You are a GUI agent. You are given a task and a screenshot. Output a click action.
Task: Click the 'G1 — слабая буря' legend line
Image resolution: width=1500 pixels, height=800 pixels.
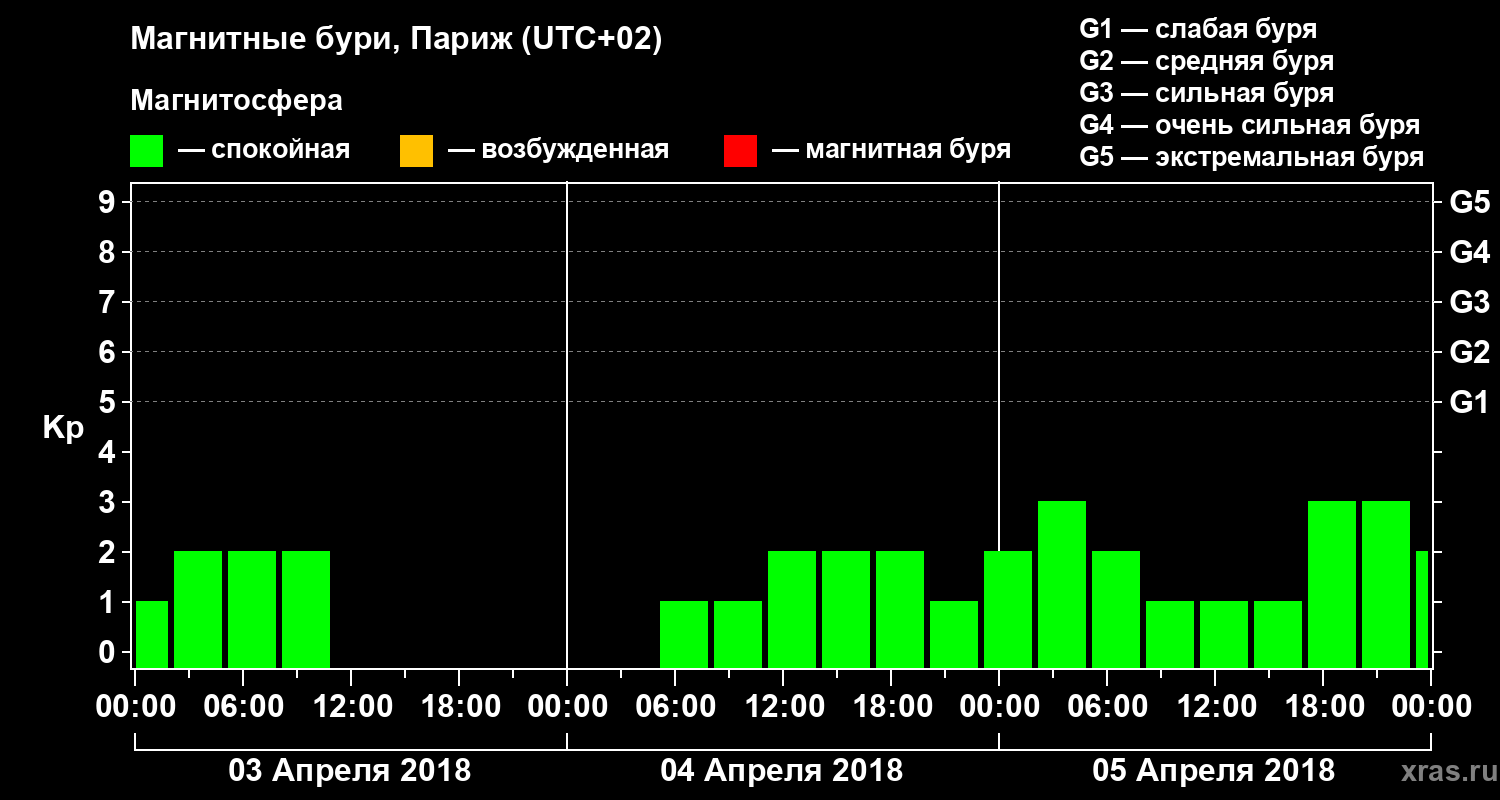[x=1198, y=29]
